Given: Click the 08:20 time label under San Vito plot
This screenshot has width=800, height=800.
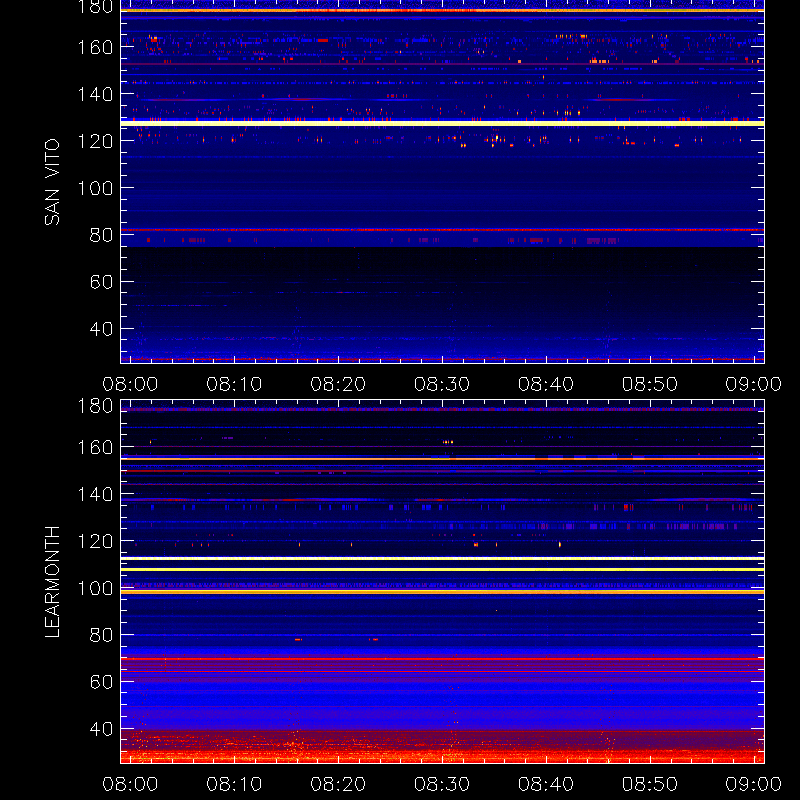Looking at the screenshot, I should (338, 384).
